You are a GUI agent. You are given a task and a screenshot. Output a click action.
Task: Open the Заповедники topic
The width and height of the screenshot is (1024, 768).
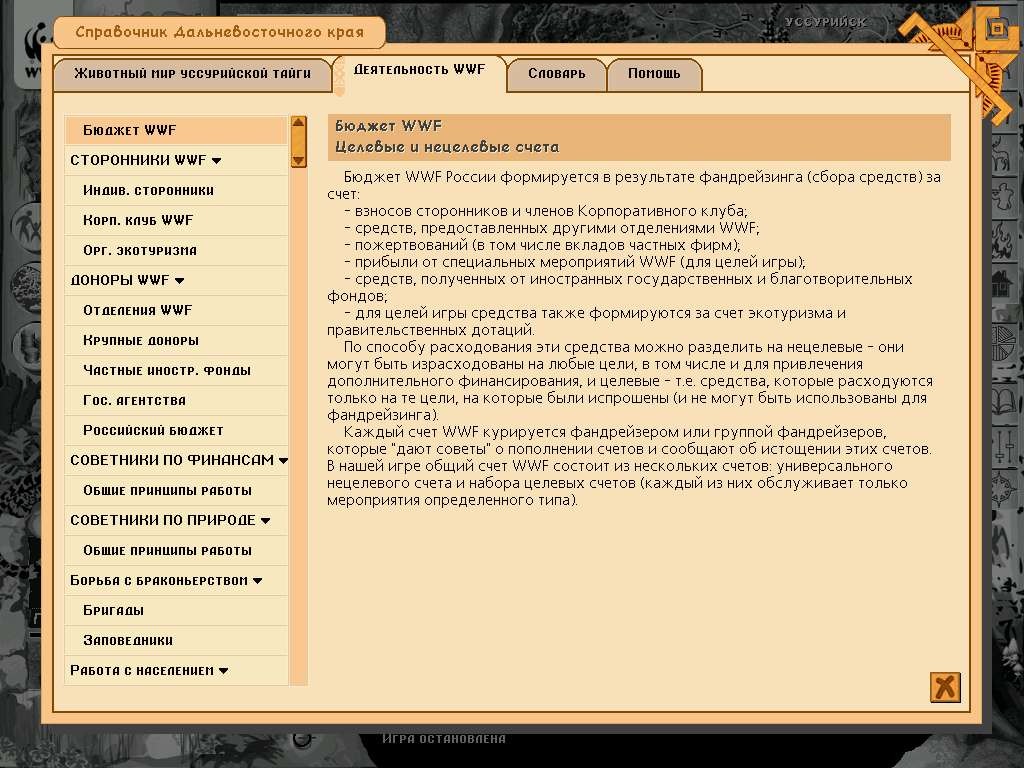176,641
